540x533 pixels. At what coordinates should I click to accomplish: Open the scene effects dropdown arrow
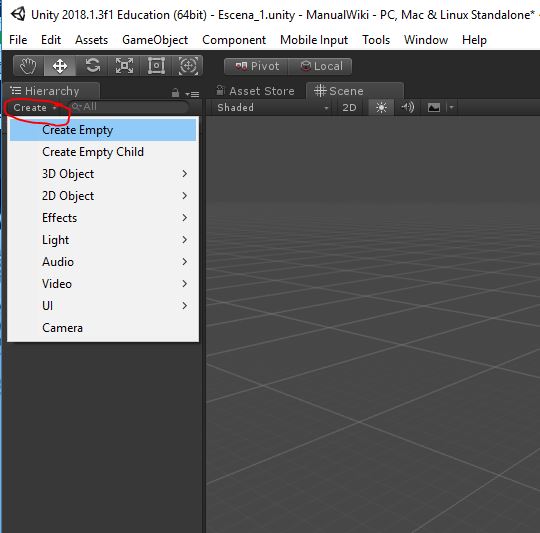pos(451,107)
